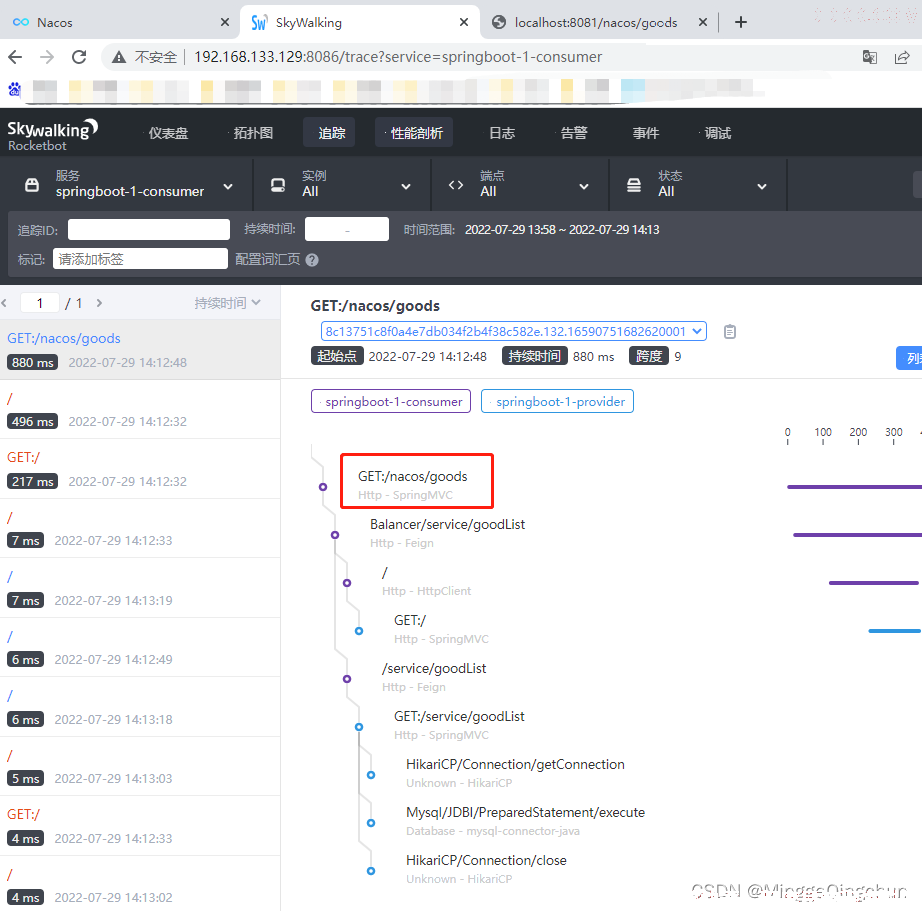Click the 请添加标签 tag input

point(141,259)
